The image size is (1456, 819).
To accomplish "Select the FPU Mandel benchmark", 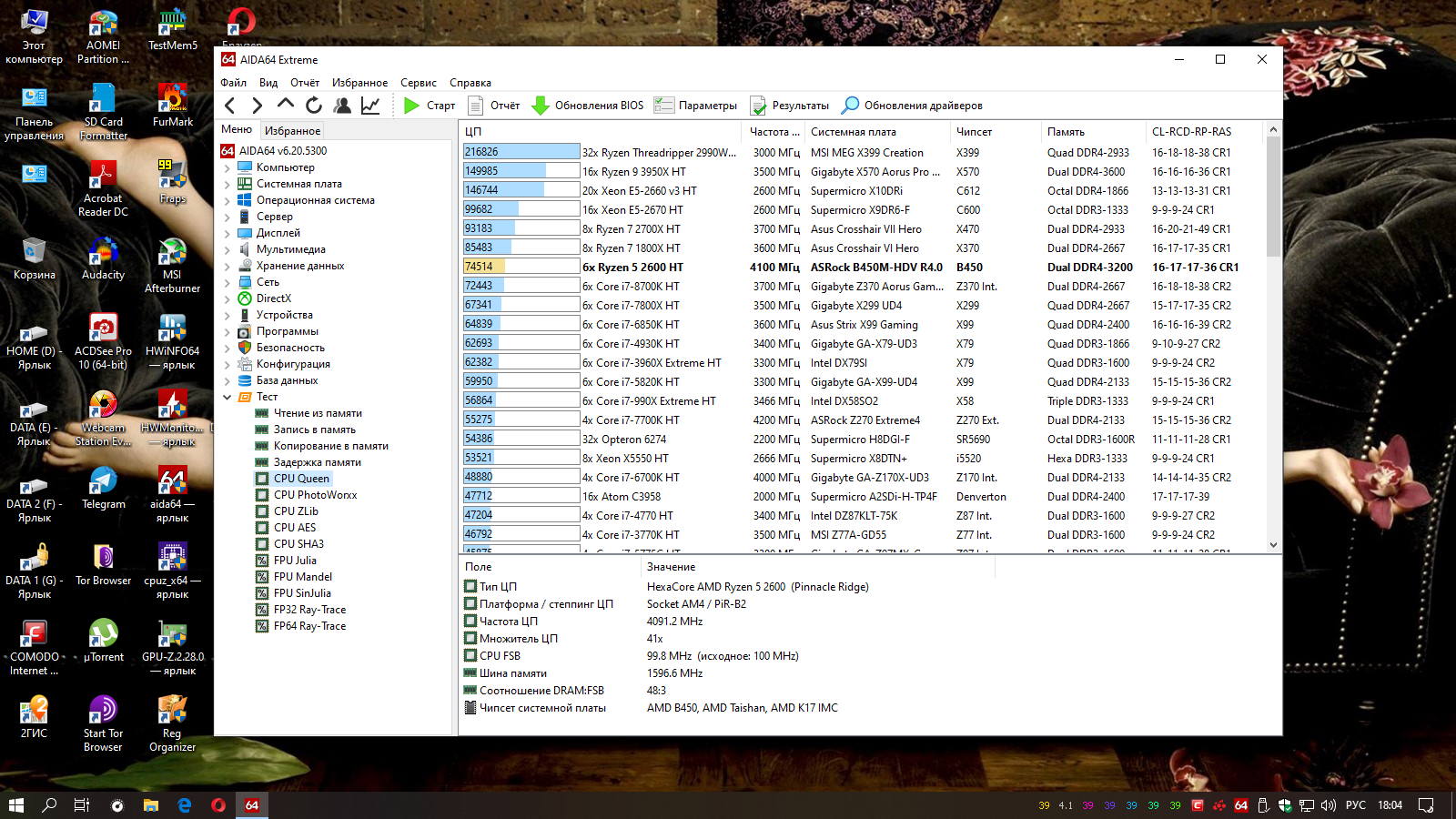I will 303,577.
